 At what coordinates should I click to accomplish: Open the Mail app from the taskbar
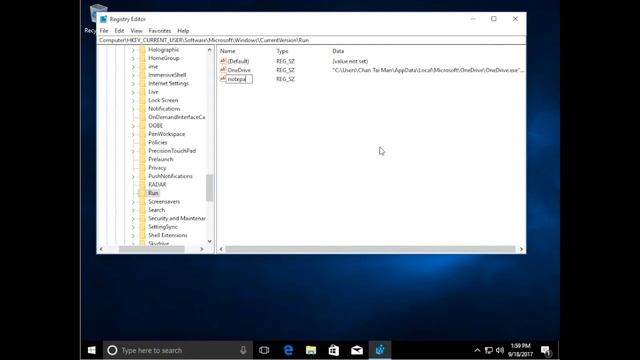[x=357, y=350]
